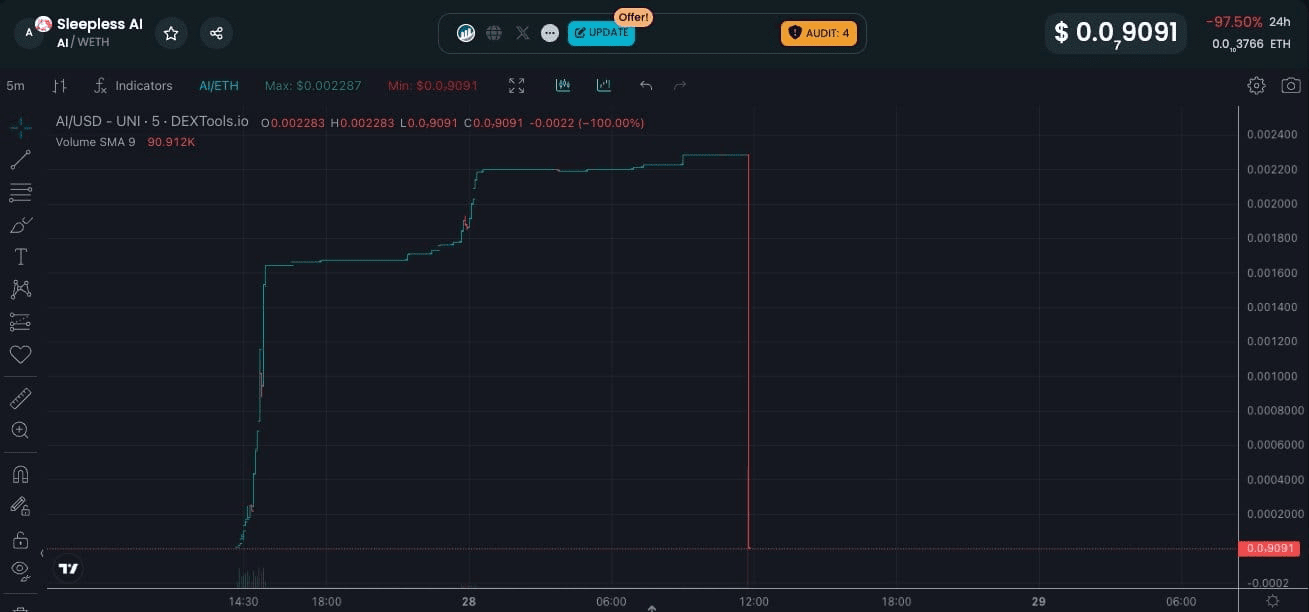Toggle fullscreen chart mode icon
1309x612 pixels.
coord(516,85)
